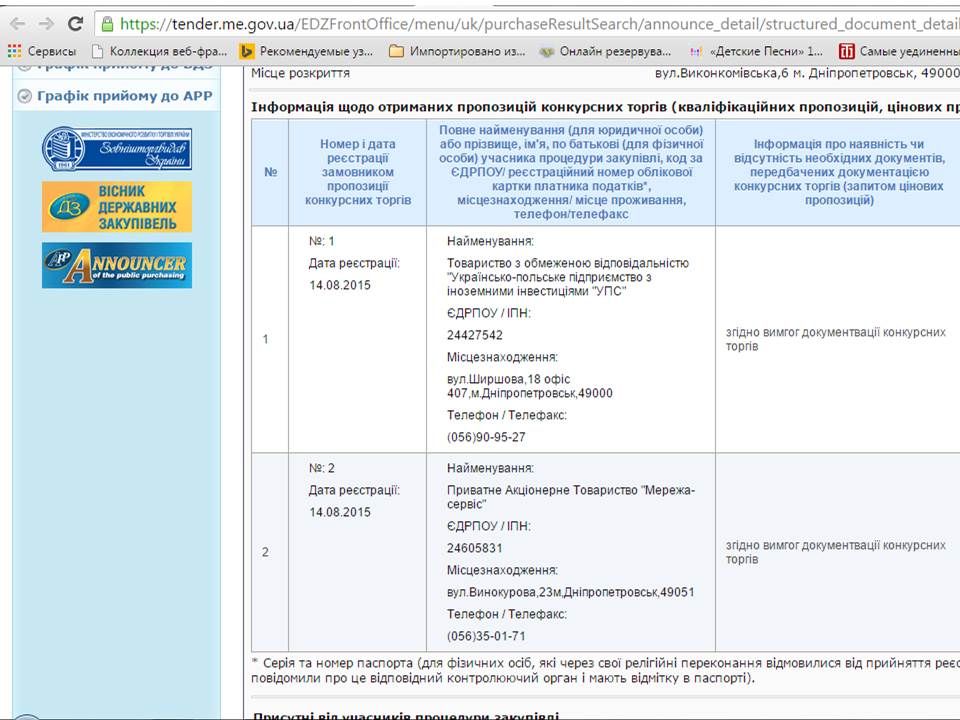The width and height of the screenshot is (960, 720).
Task: Reload the page with the refresh icon
Action: 76,23
